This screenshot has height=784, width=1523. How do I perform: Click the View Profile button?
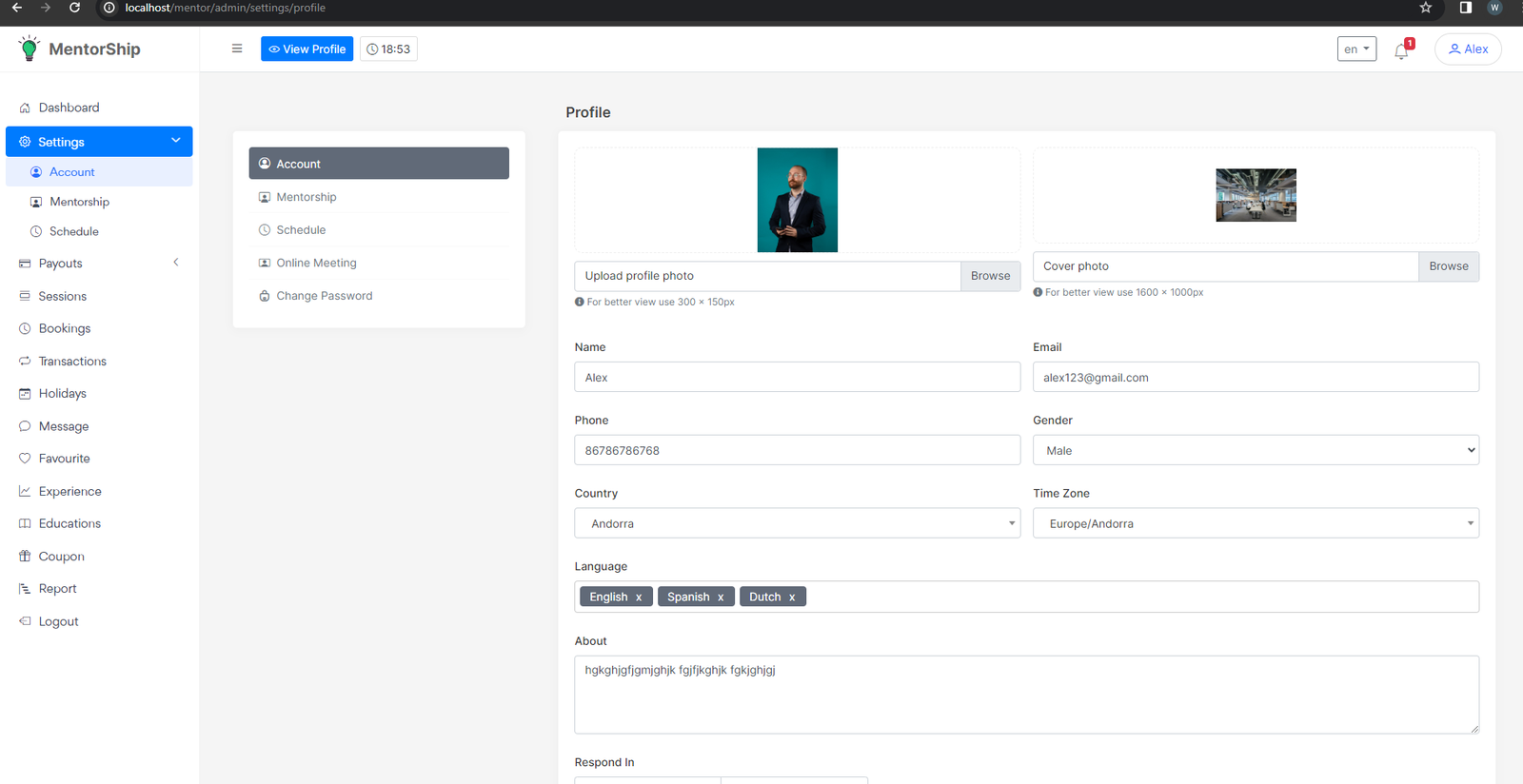307,49
